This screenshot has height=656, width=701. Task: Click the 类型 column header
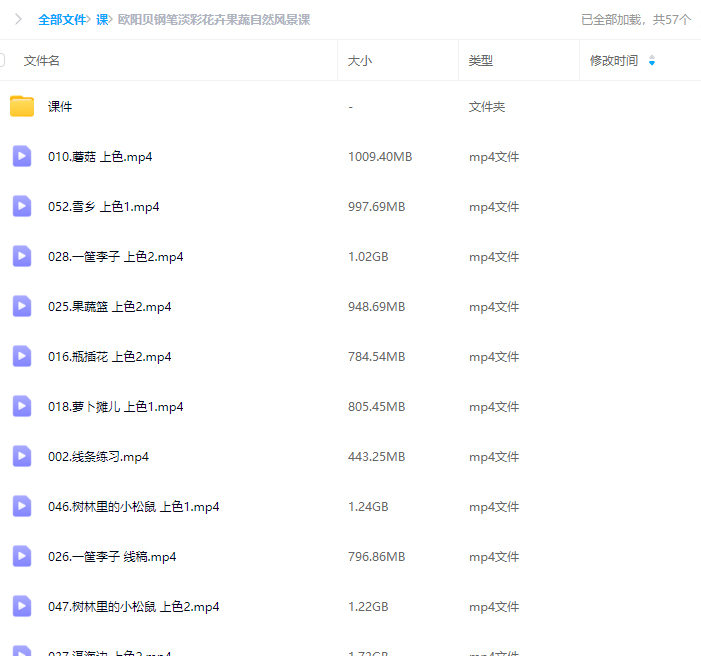click(x=480, y=61)
